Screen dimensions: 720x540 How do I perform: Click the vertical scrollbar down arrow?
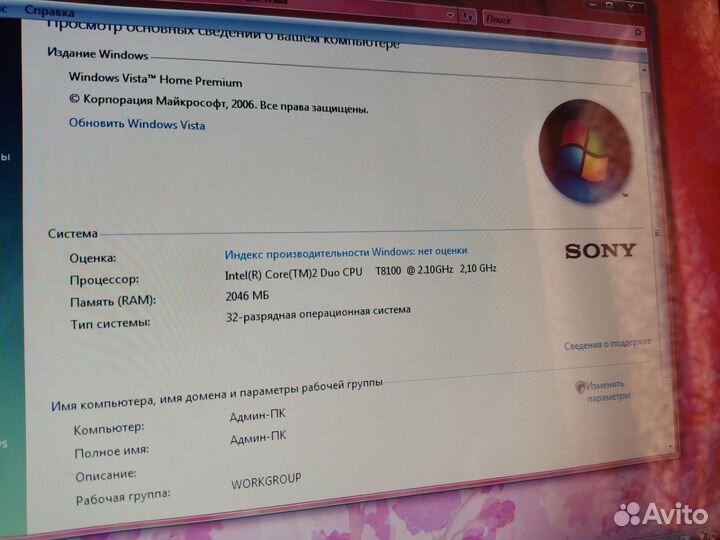pos(670,445)
